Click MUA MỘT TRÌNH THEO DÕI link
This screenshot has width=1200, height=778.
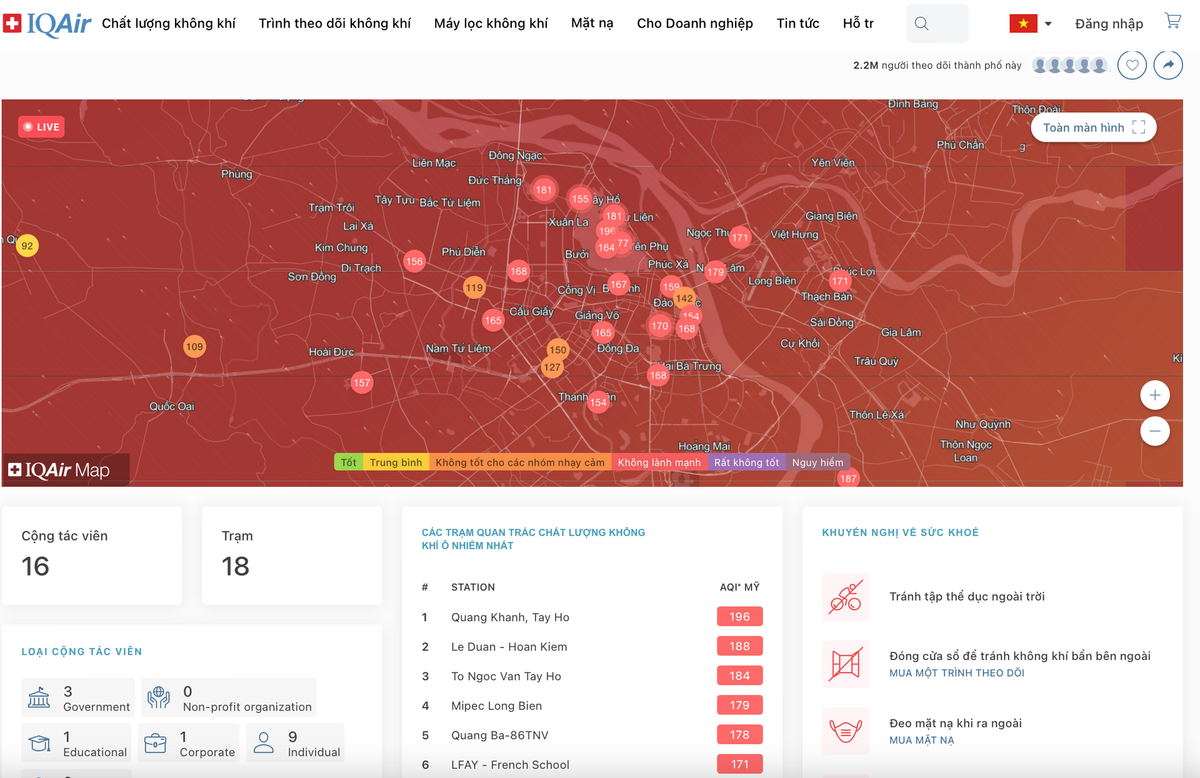coord(957,673)
